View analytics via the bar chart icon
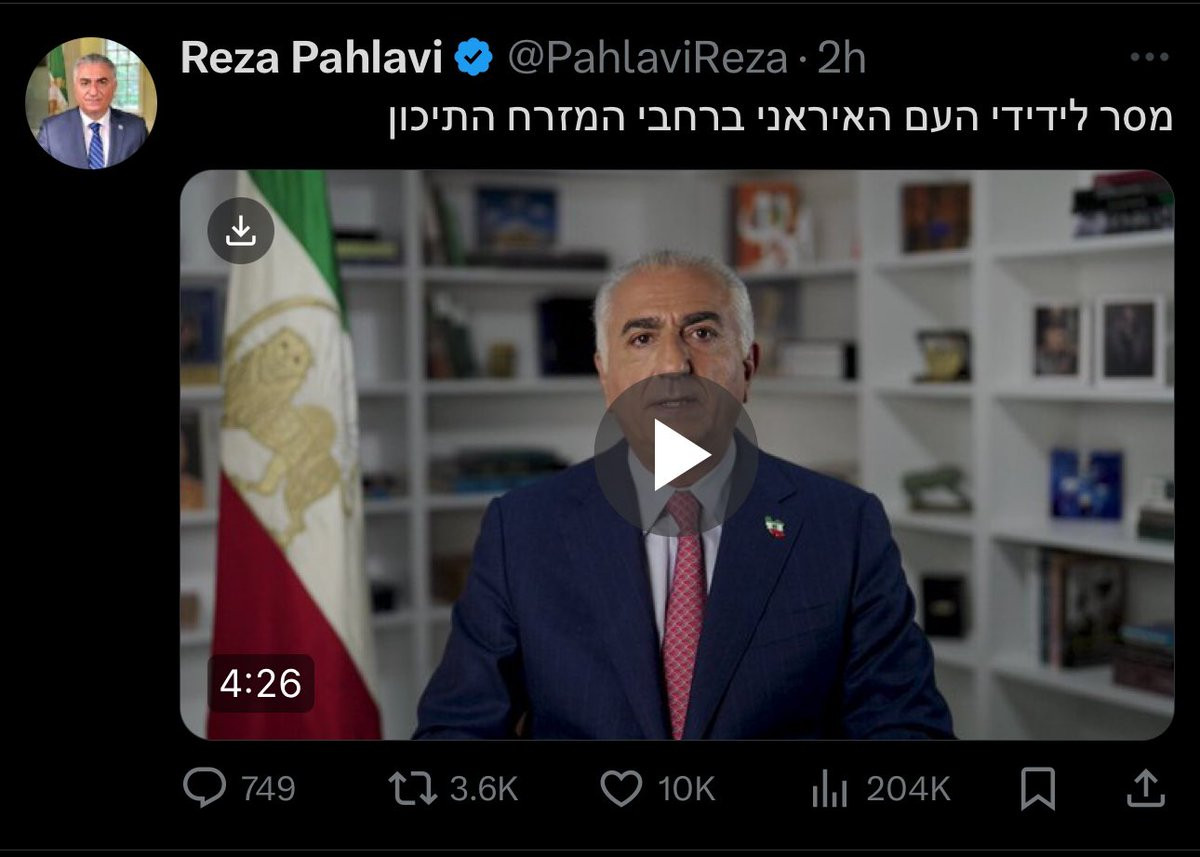The image size is (1200, 857). [x=829, y=790]
